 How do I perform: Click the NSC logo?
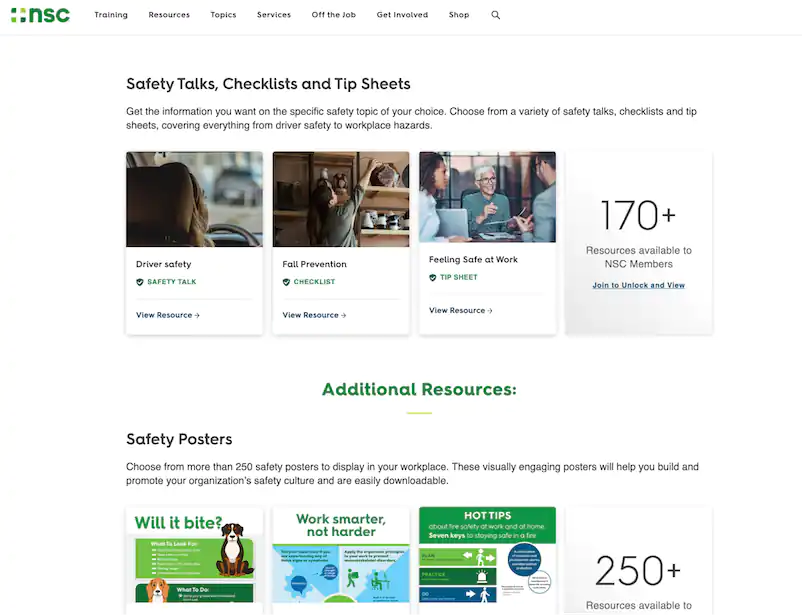click(x=40, y=15)
